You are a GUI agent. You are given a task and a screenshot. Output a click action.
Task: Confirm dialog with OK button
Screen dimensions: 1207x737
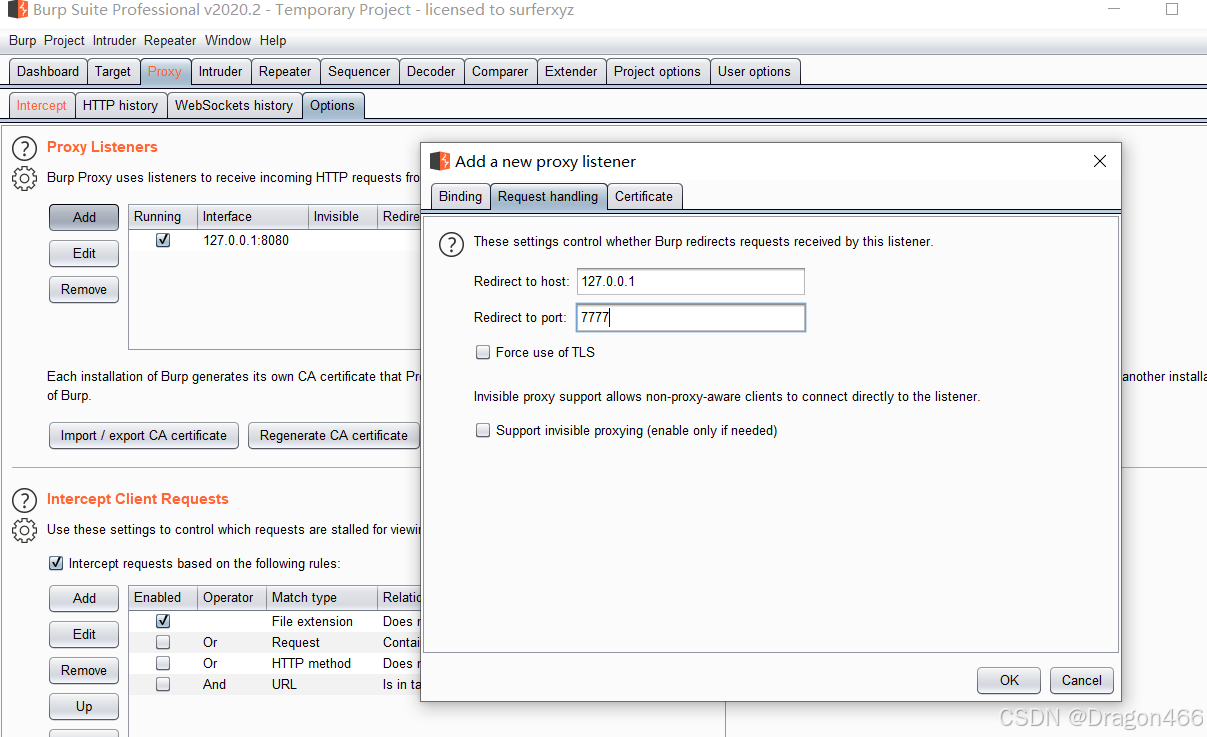[1009, 680]
